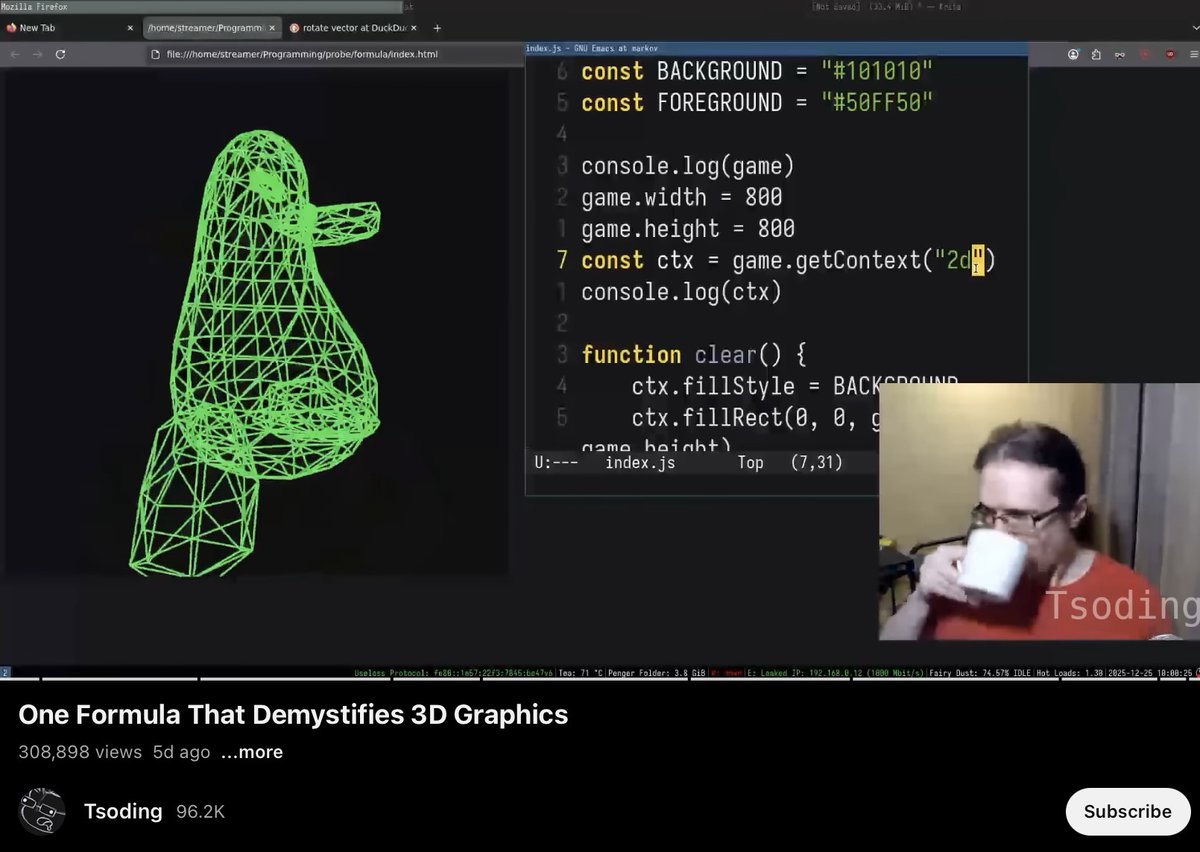Open the Firefox extensions puzzle icon
This screenshot has width=1200, height=852.
tap(1096, 54)
